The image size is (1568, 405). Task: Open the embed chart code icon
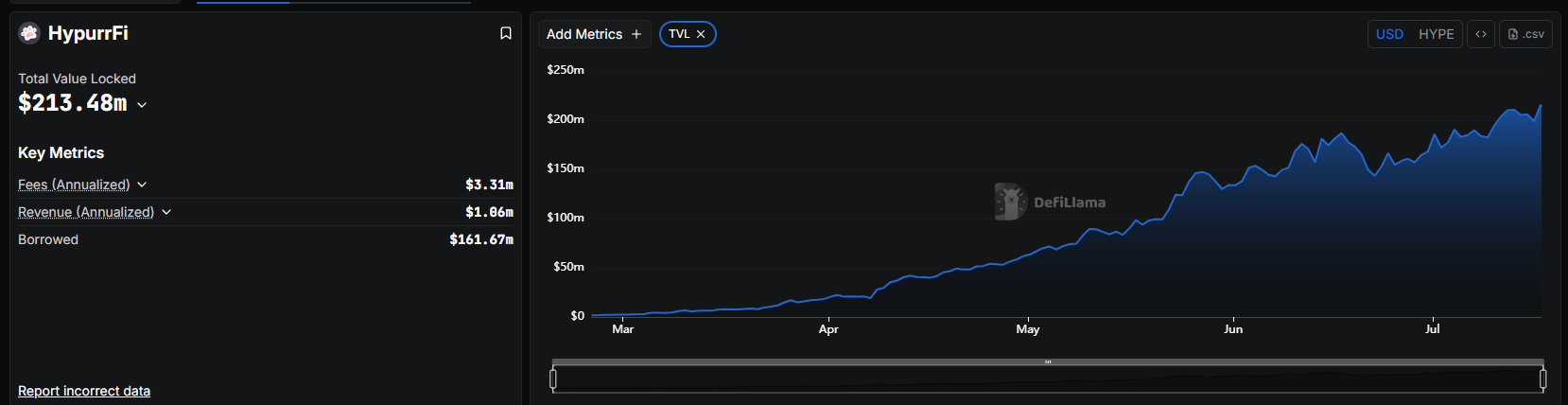[1481, 34]
